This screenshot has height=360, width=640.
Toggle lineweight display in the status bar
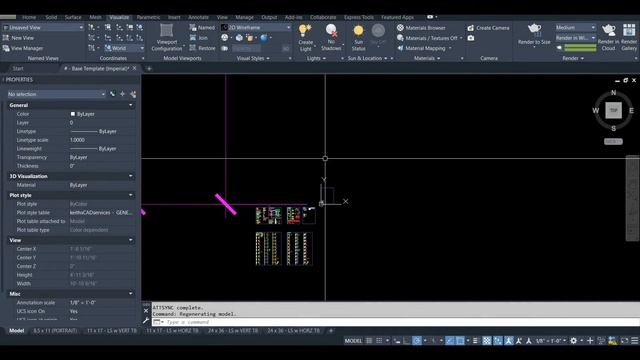pos(475,340)
